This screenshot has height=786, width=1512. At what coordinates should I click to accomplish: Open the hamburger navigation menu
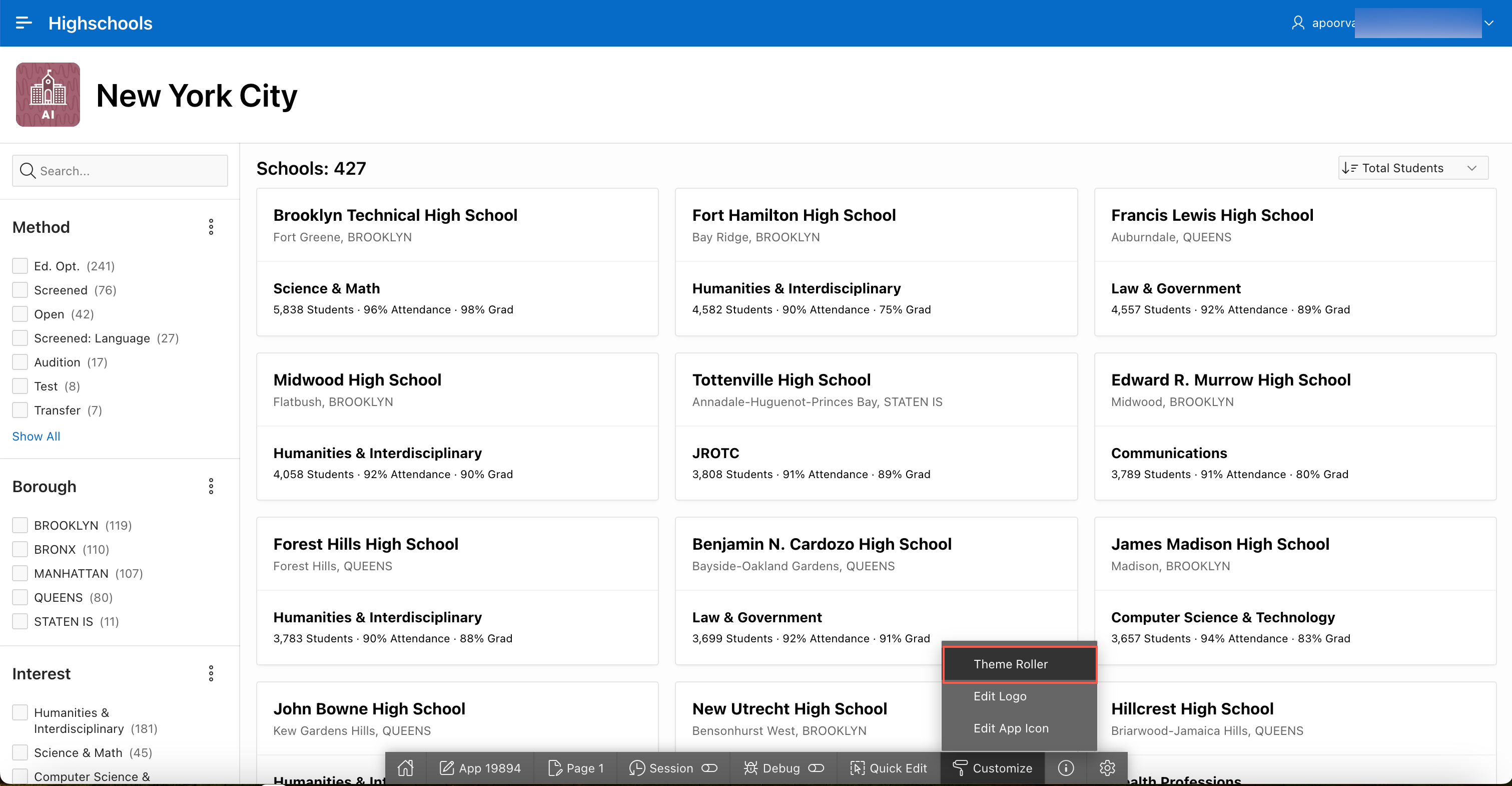[x=24, y=23]
